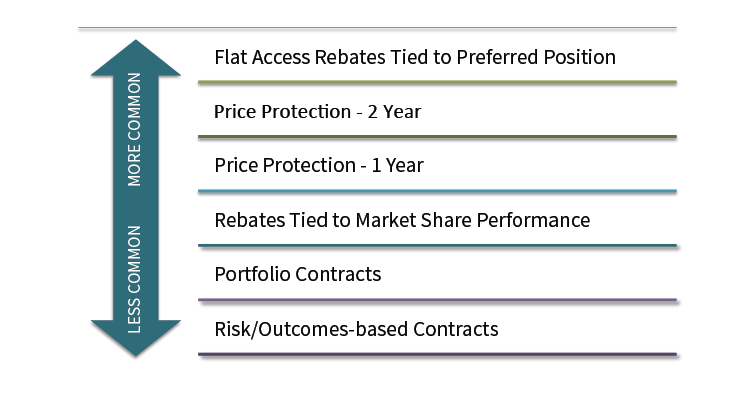Click the word Position in the first row
This screenshot has width=755, height=396.
pos(580,57)
